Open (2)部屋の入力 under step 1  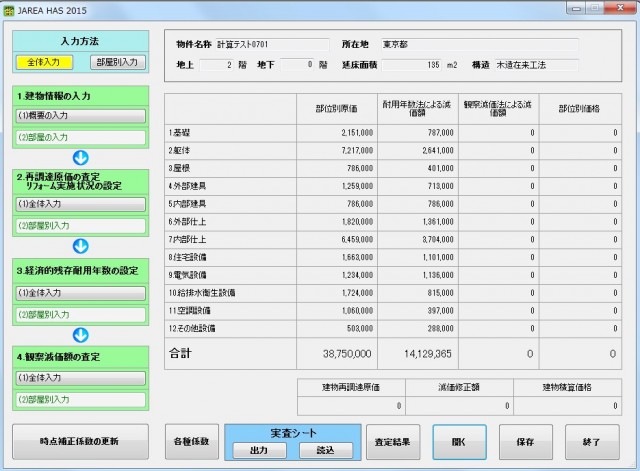[x=80, y=138]
